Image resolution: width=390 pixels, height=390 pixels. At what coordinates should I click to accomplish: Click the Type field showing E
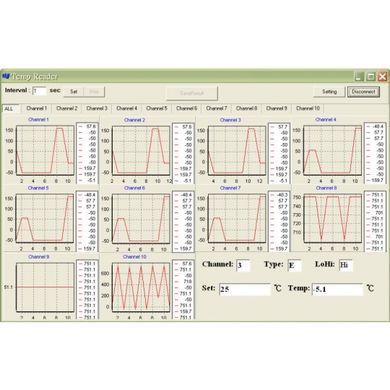(294, 265)
